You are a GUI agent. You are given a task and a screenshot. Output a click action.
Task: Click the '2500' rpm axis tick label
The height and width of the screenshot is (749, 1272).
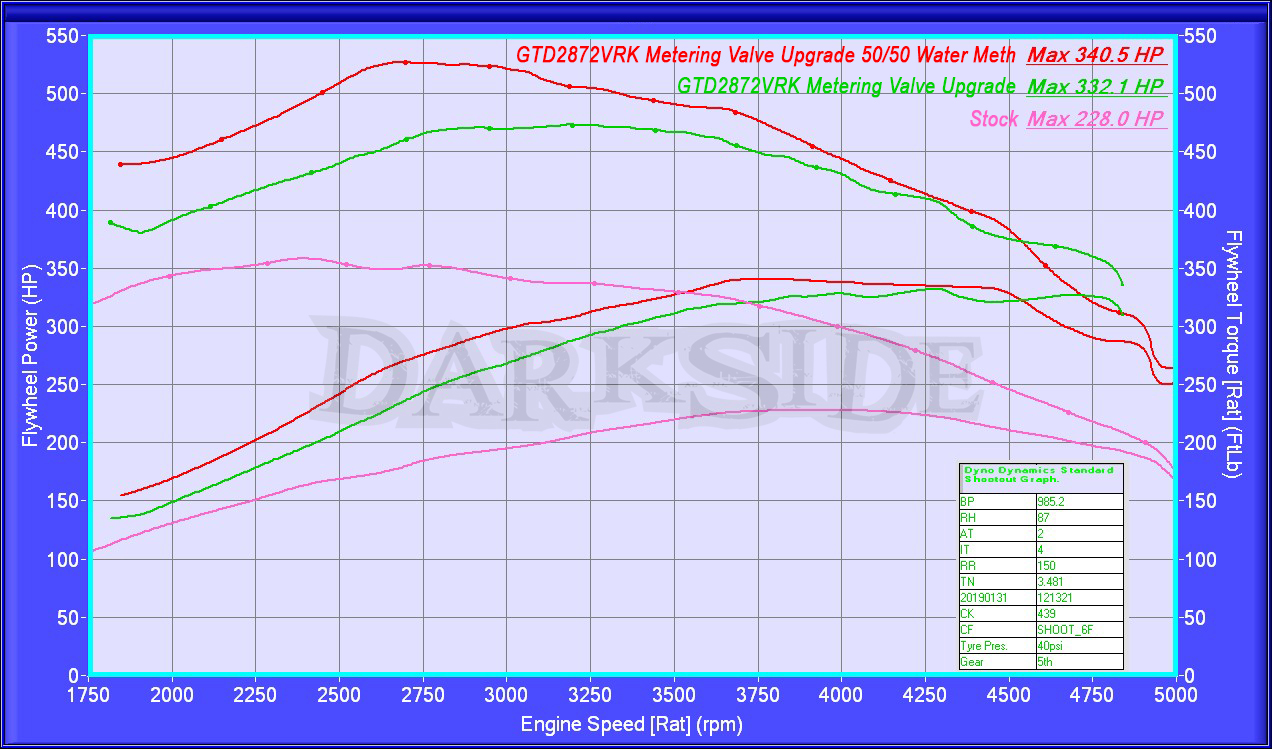340,696
